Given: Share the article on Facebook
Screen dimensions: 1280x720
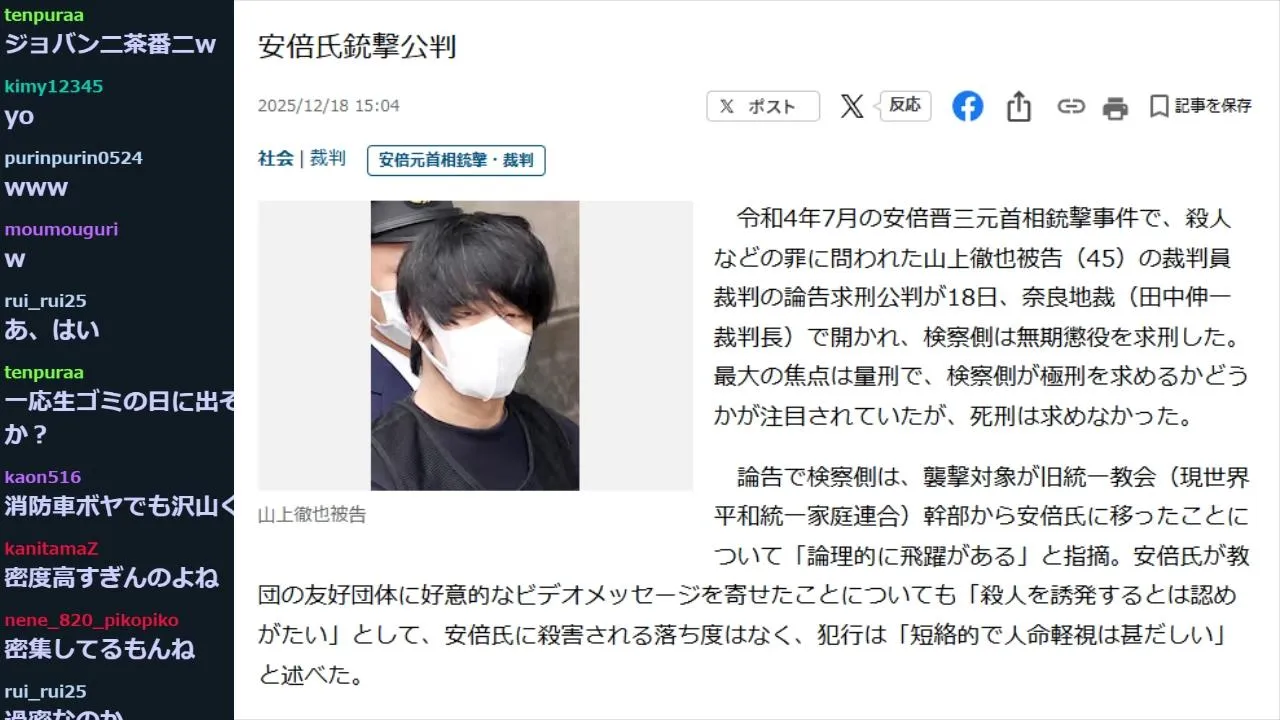Looking at the screenshot, I should [967, 106].
